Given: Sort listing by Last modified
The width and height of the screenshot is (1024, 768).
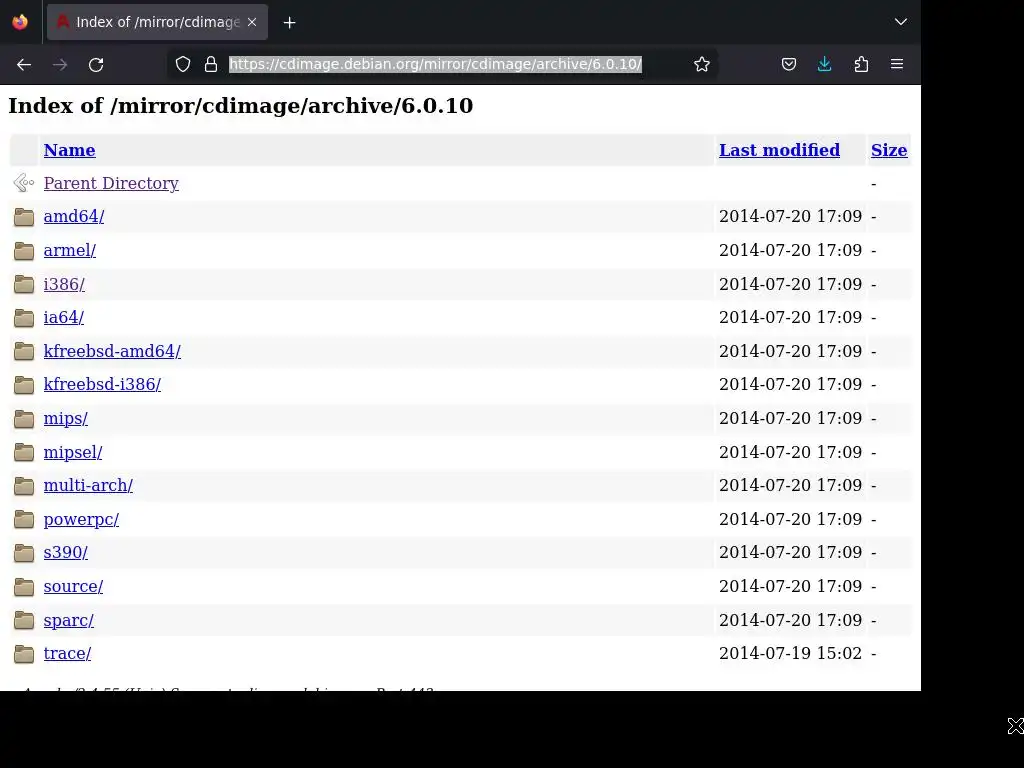Looking at the screenshot, I should click(779, 150).
